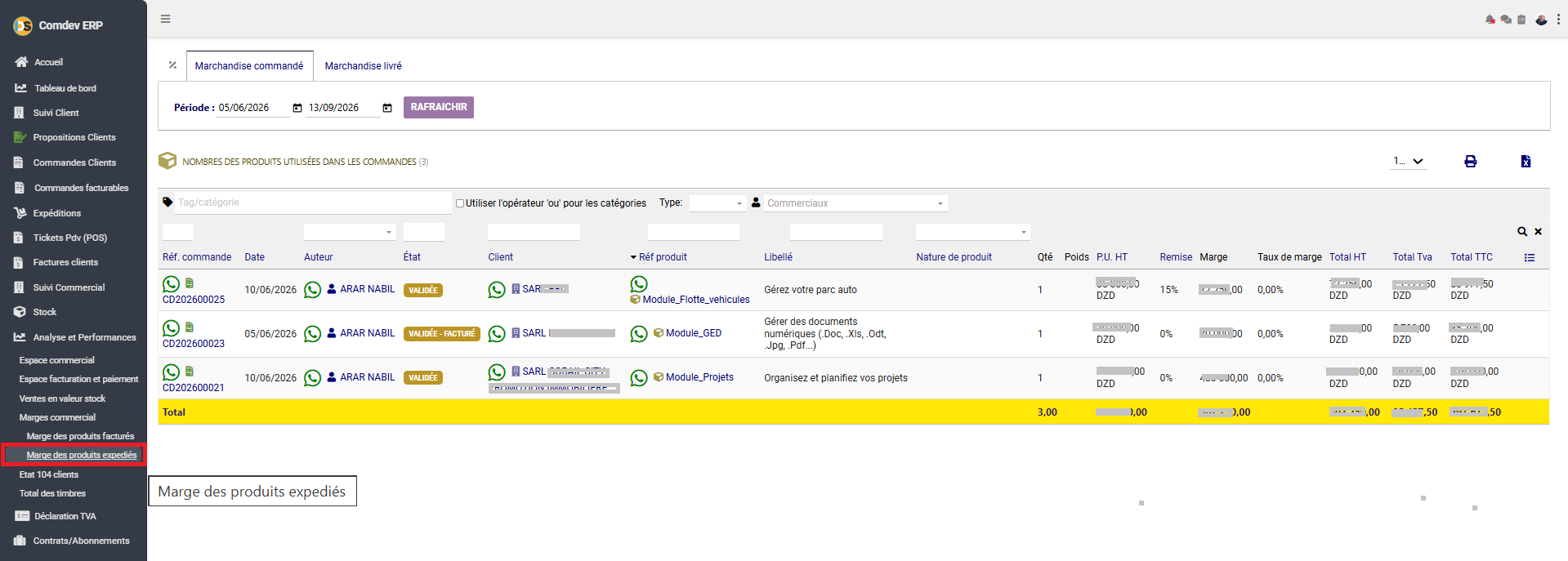Open Expéditions in the sidebar
This screenshot has height=561, width=1568.
(x=57, y=213)
